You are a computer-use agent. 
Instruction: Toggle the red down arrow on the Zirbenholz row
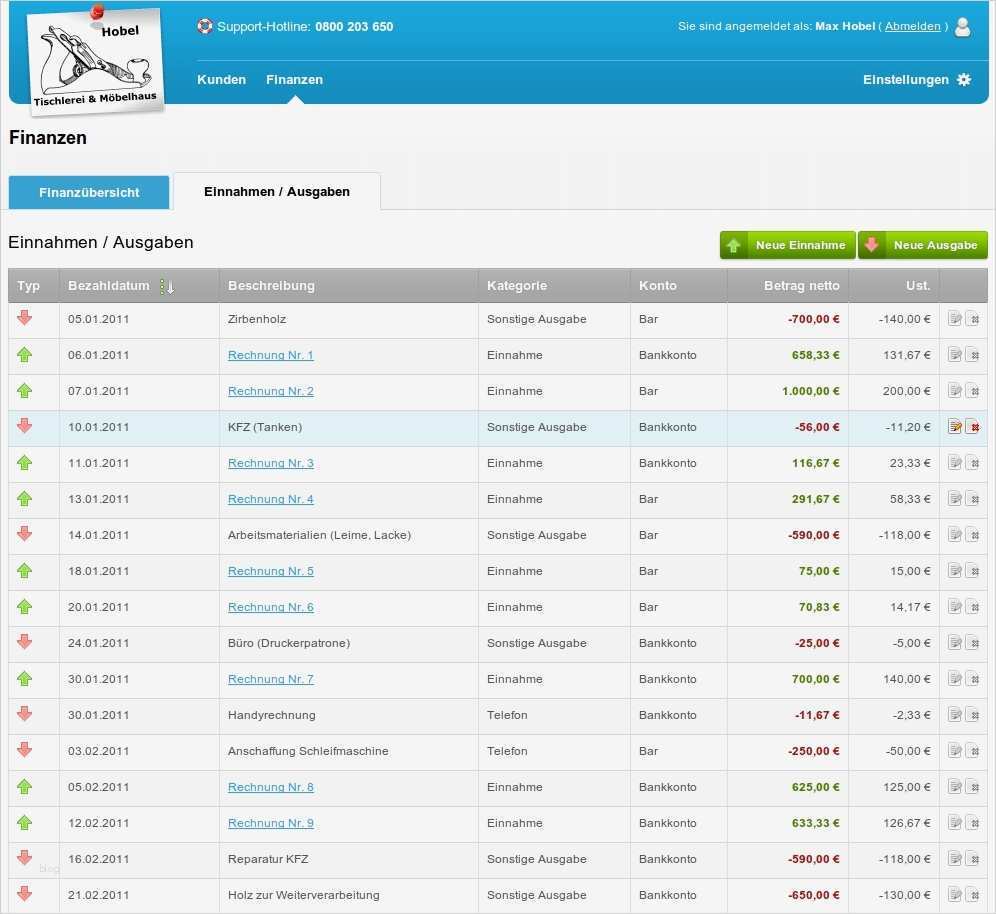(24, 319)
